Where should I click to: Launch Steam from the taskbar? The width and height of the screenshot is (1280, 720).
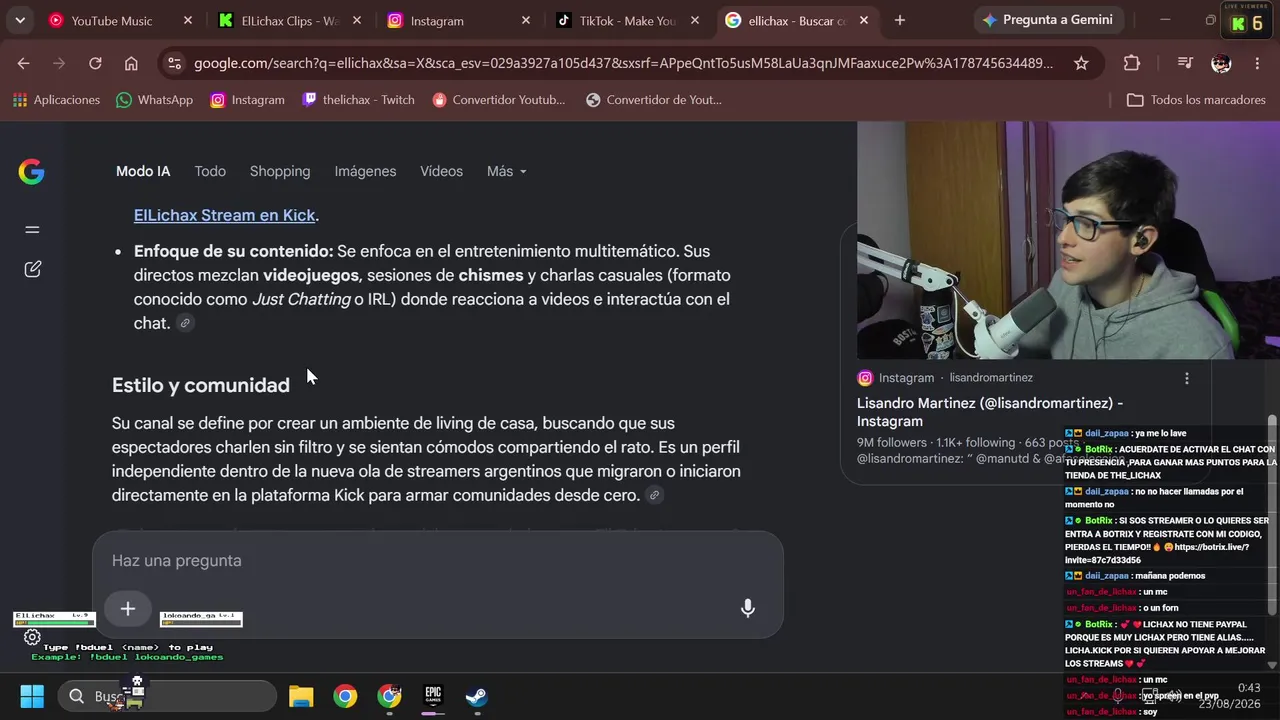point(477,696)
